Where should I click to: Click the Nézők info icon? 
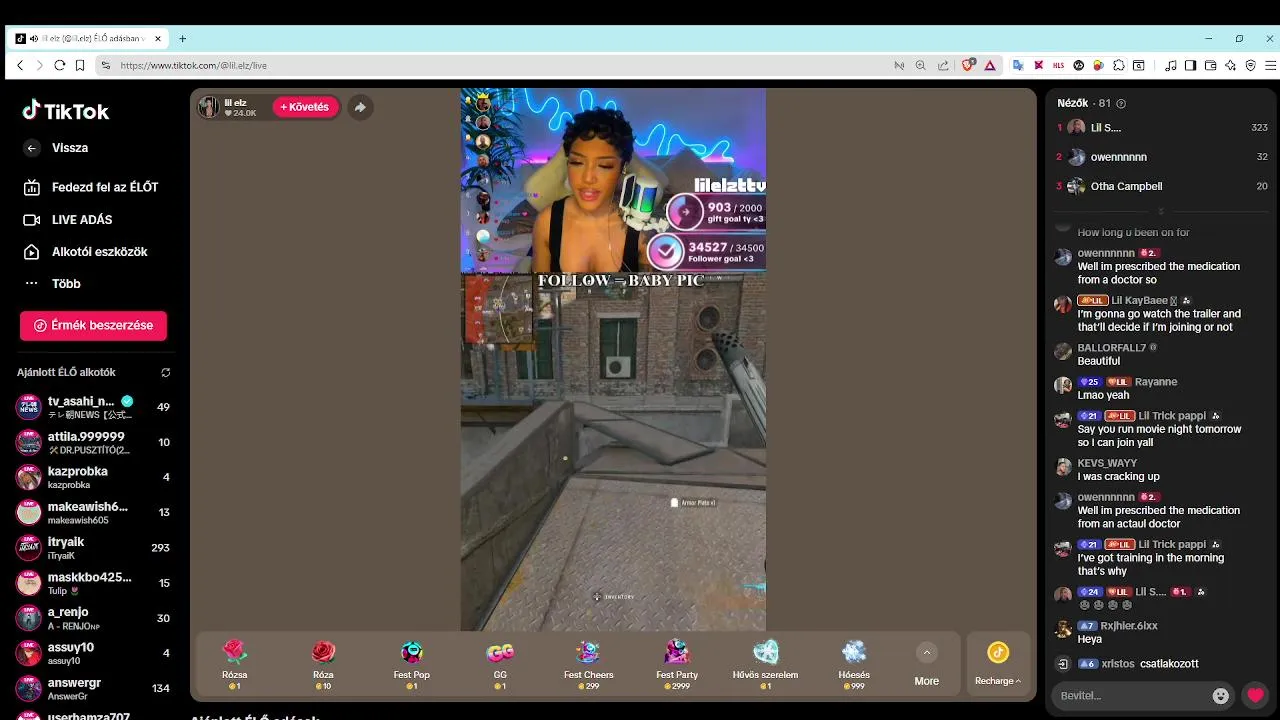point(1121,104)
